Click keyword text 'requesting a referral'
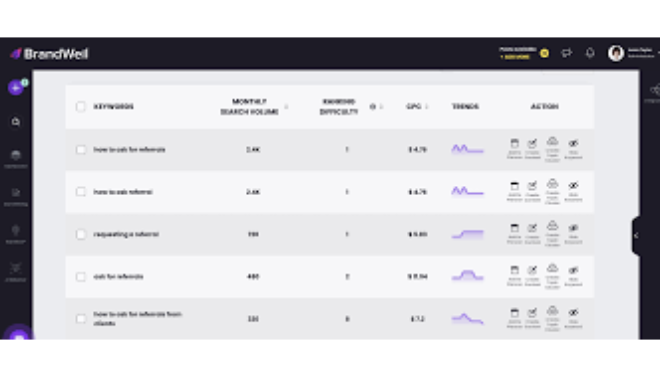660x377 pixels. [x=126, y=234]
